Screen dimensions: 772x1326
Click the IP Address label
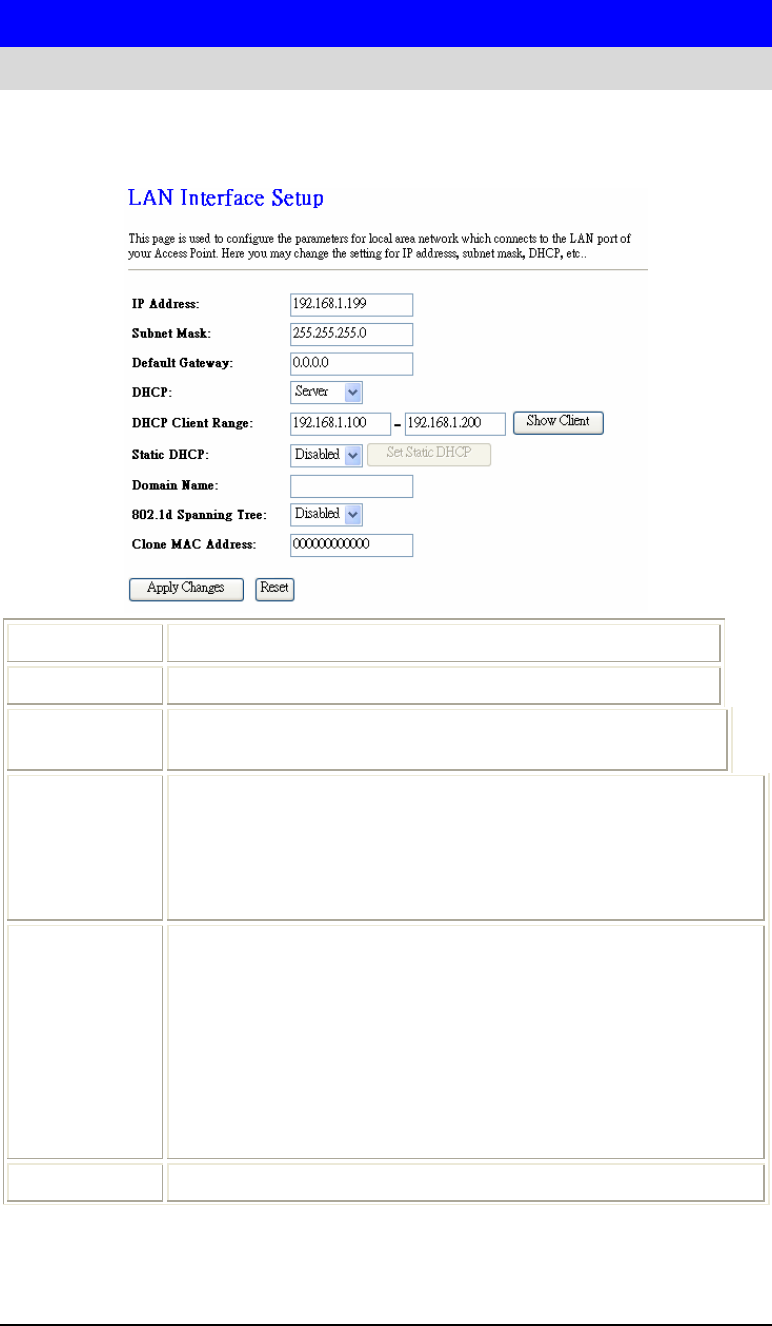(166, 304)
